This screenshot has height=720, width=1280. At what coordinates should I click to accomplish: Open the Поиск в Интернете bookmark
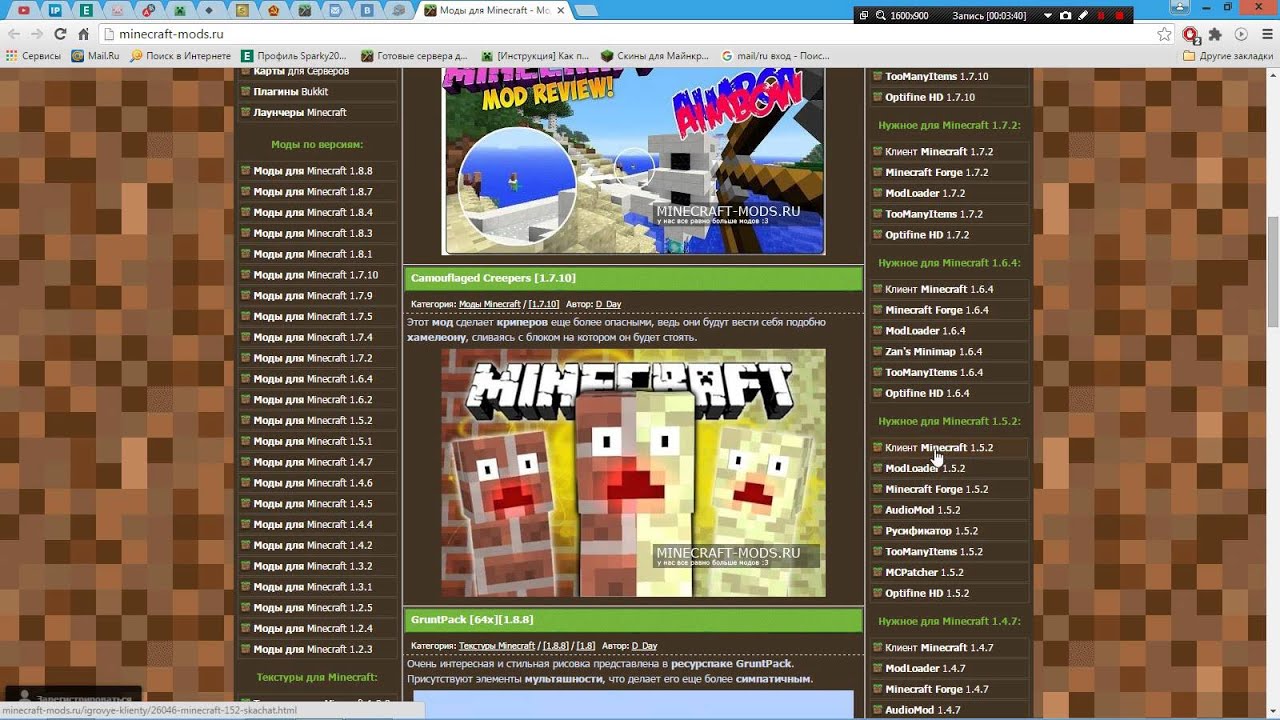(x=180, y=56)
